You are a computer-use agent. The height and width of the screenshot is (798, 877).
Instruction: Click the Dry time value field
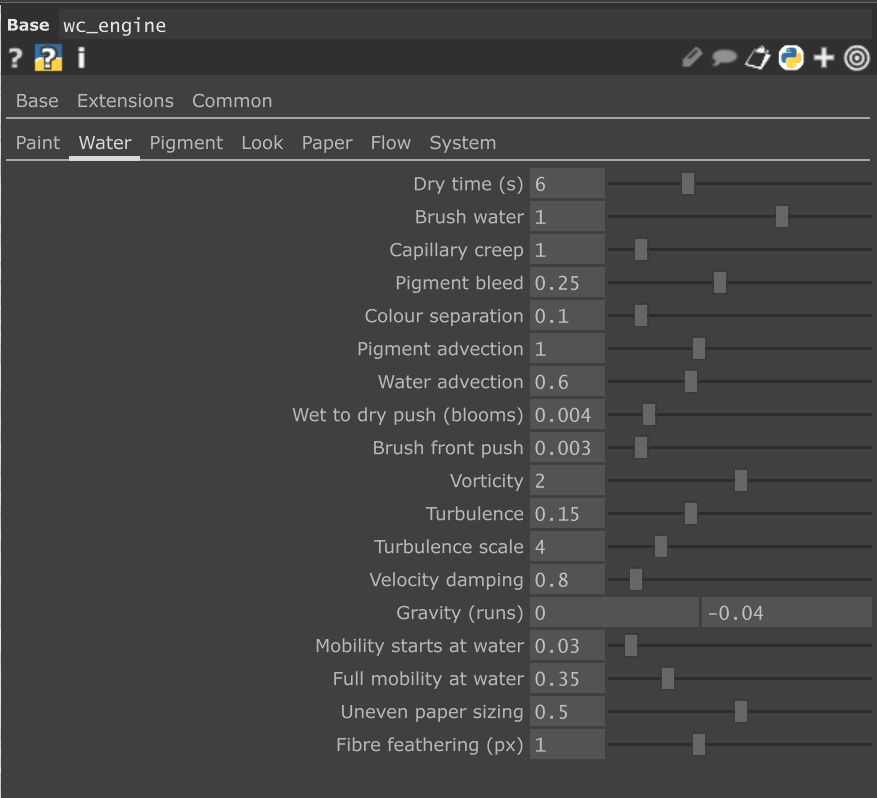click(x=567, y=183)
